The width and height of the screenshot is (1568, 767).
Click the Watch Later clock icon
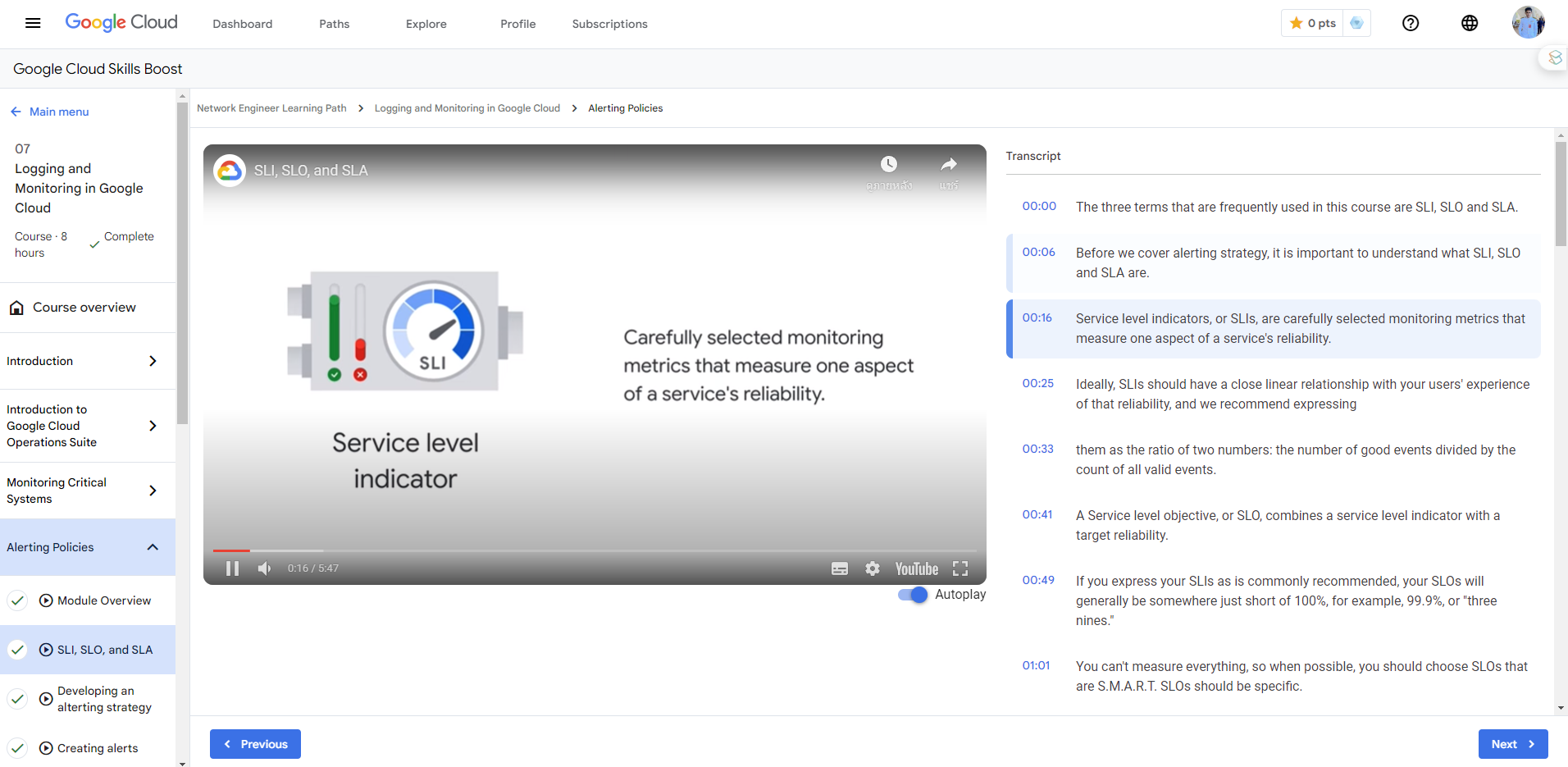pos(888,165)
